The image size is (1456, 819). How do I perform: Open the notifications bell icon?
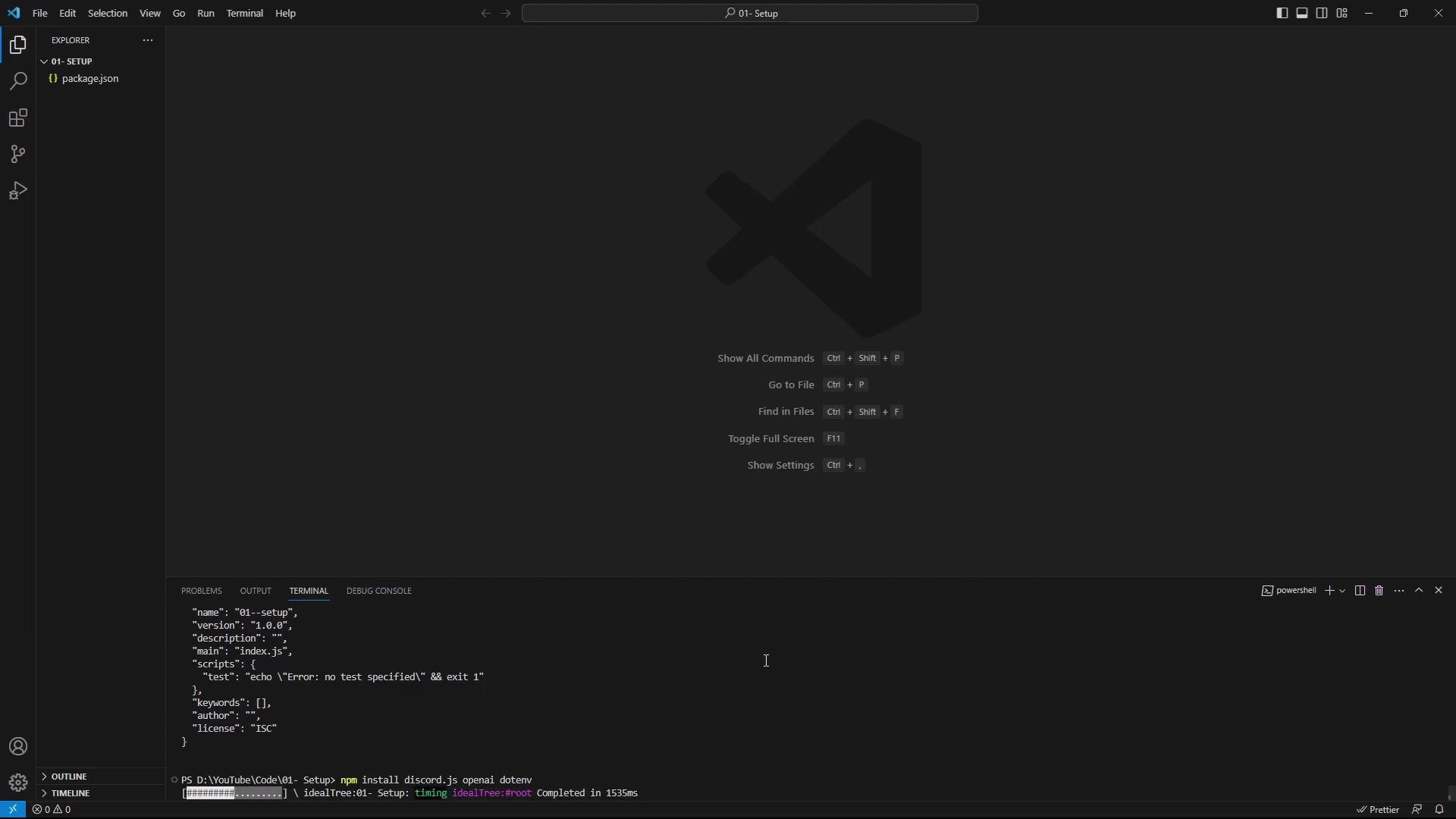[1439, 810]
